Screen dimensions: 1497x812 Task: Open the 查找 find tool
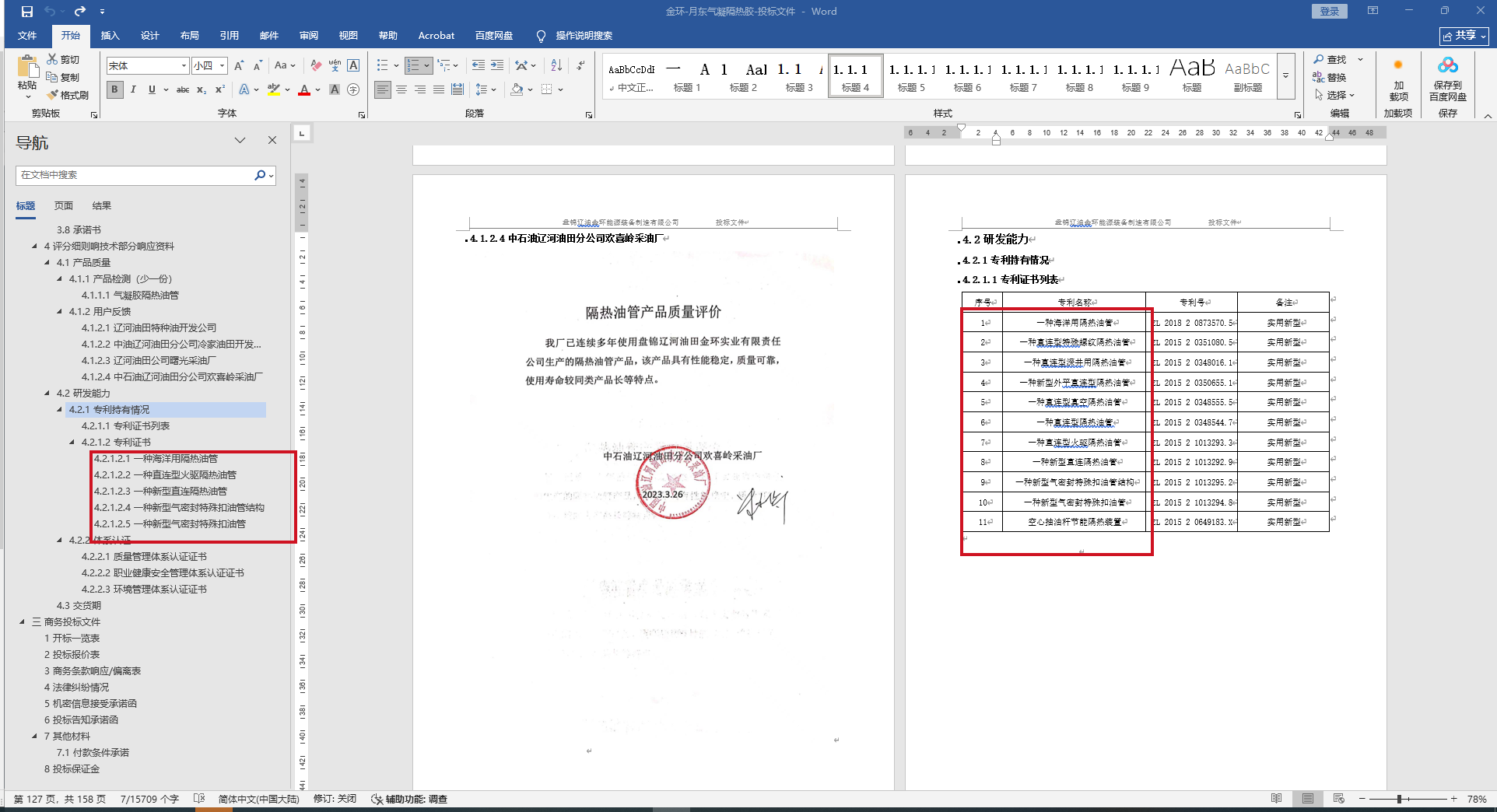click(x=1330, y=59)
